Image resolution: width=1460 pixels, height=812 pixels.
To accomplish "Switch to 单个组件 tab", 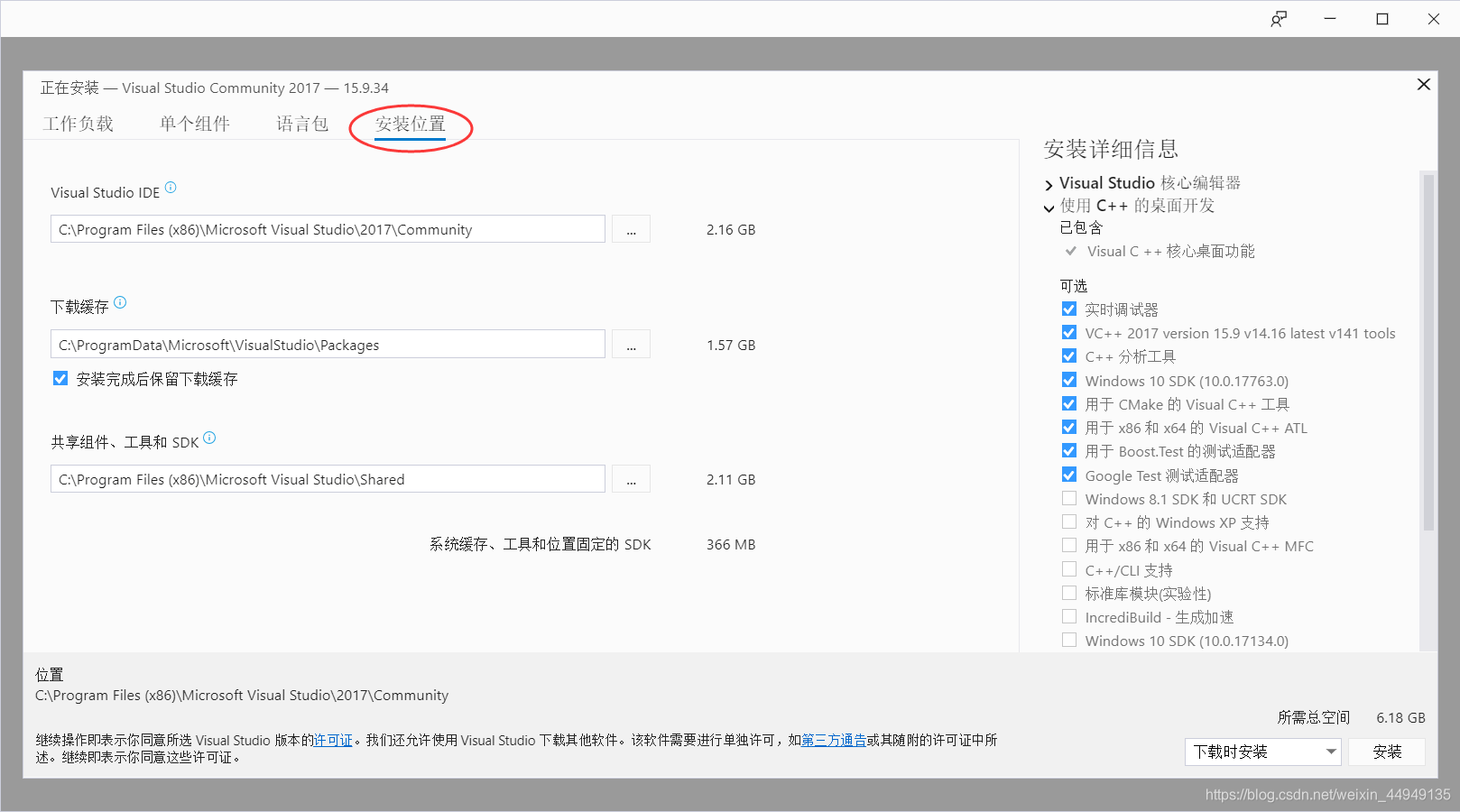I will pos(195,124).
